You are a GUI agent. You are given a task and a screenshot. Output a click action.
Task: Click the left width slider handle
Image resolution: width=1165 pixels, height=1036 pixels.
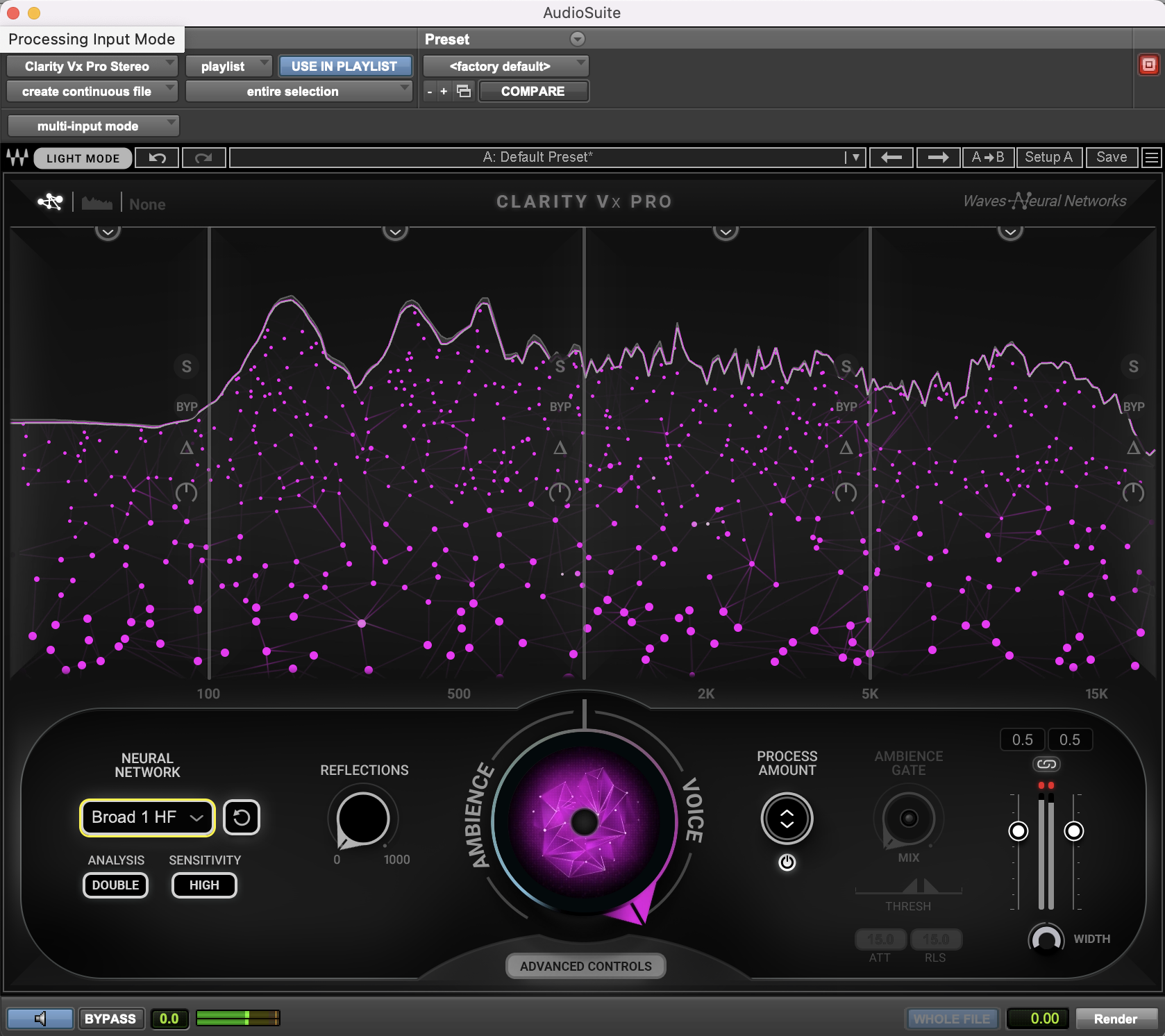1018,829
